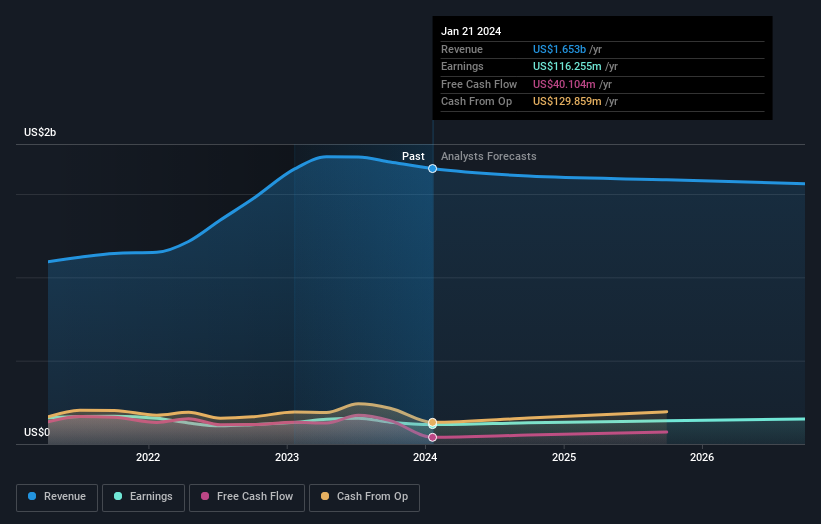Click the orange Cash From Op data point at 2024

432,422
